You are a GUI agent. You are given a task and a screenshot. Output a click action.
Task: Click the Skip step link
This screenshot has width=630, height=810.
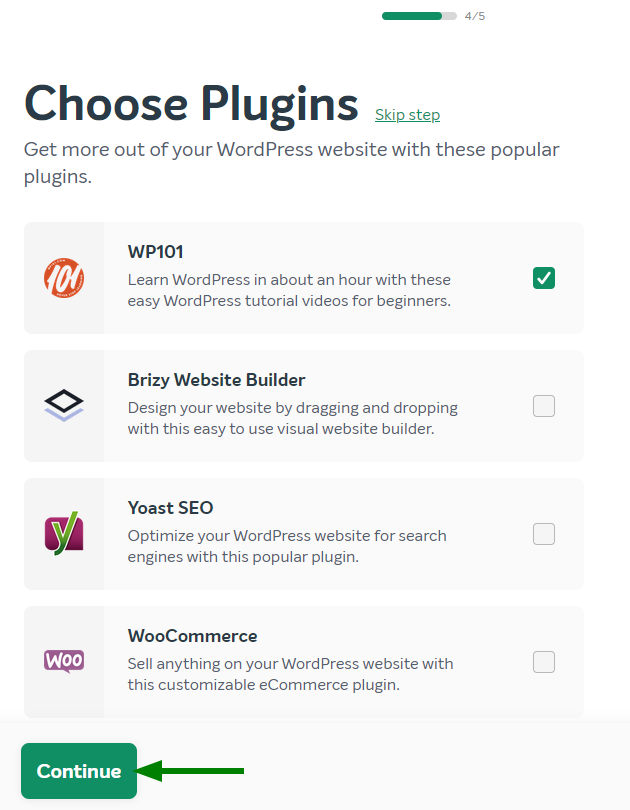tap(407, 115)
